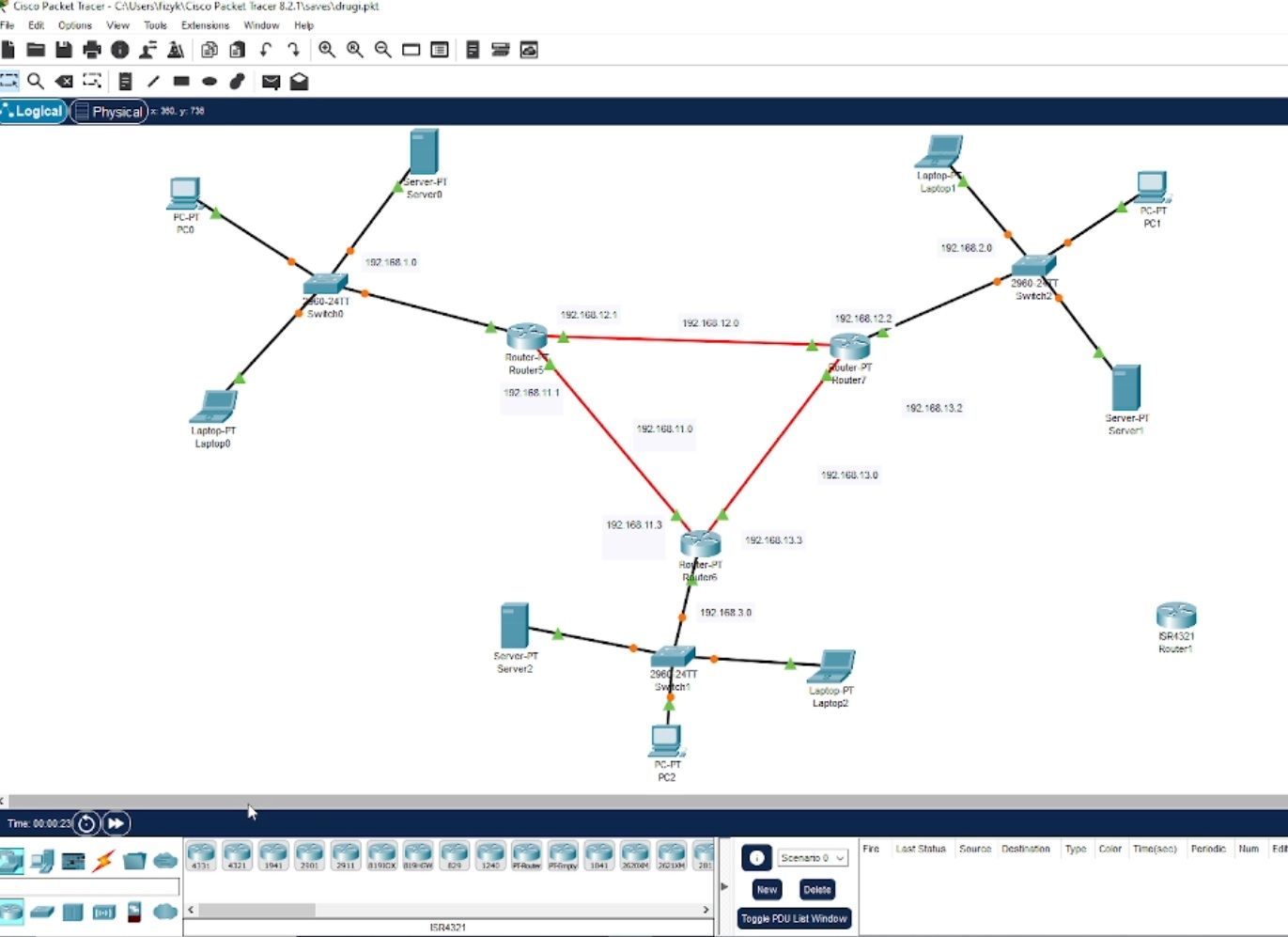Power cycle devices via the reset time button
The width and height of the screenshot is (1288, 937).
point(86,823)
